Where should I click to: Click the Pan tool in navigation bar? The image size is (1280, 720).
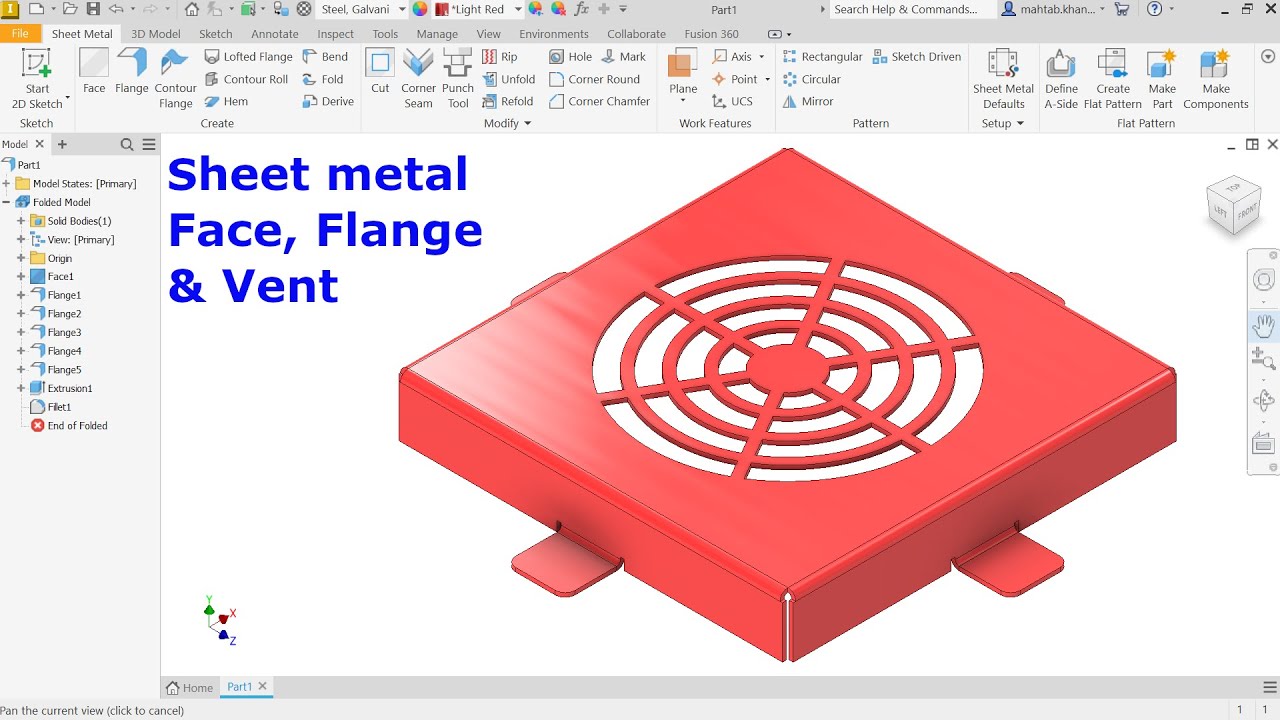coord(1264,325)
